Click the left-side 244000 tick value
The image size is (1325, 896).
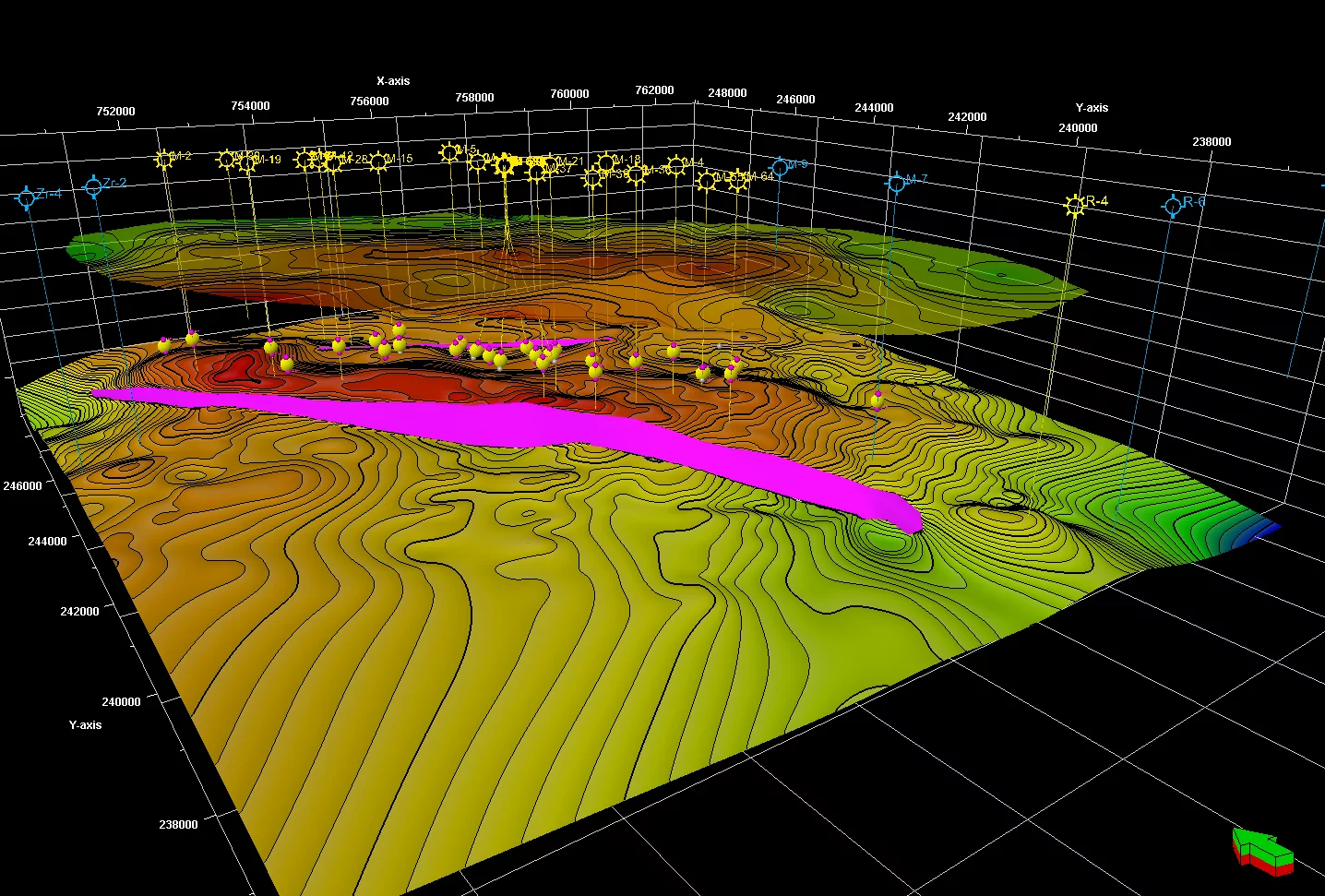[x=47, y=542]
